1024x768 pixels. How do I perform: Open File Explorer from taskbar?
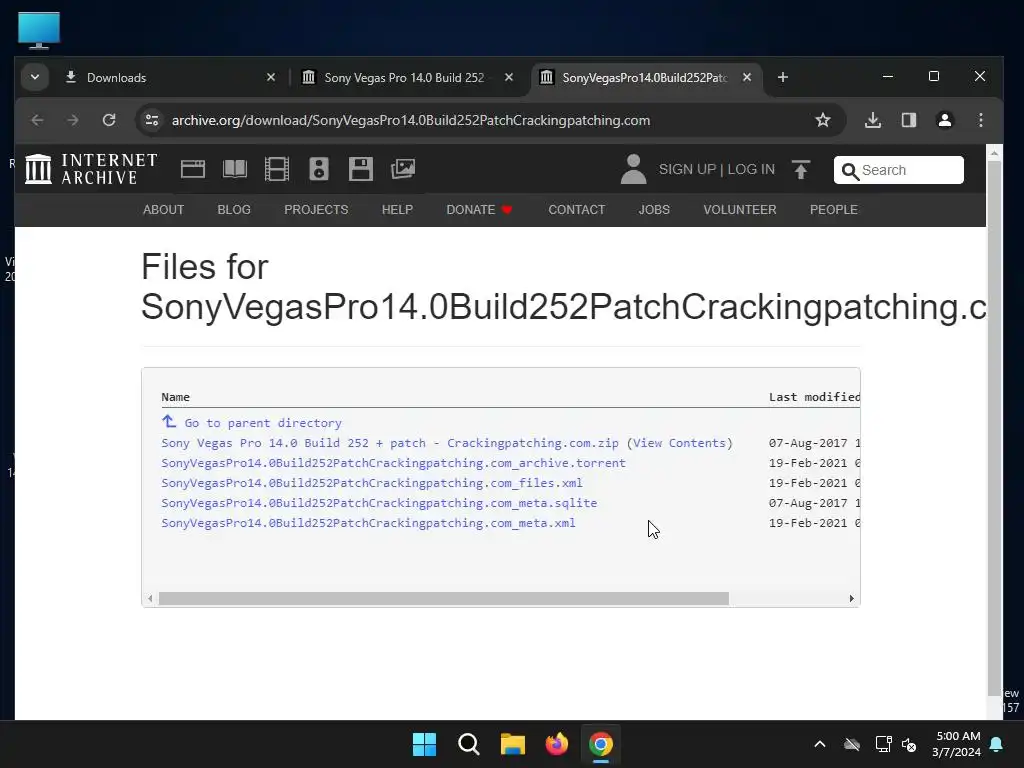[x=513, y=744]
